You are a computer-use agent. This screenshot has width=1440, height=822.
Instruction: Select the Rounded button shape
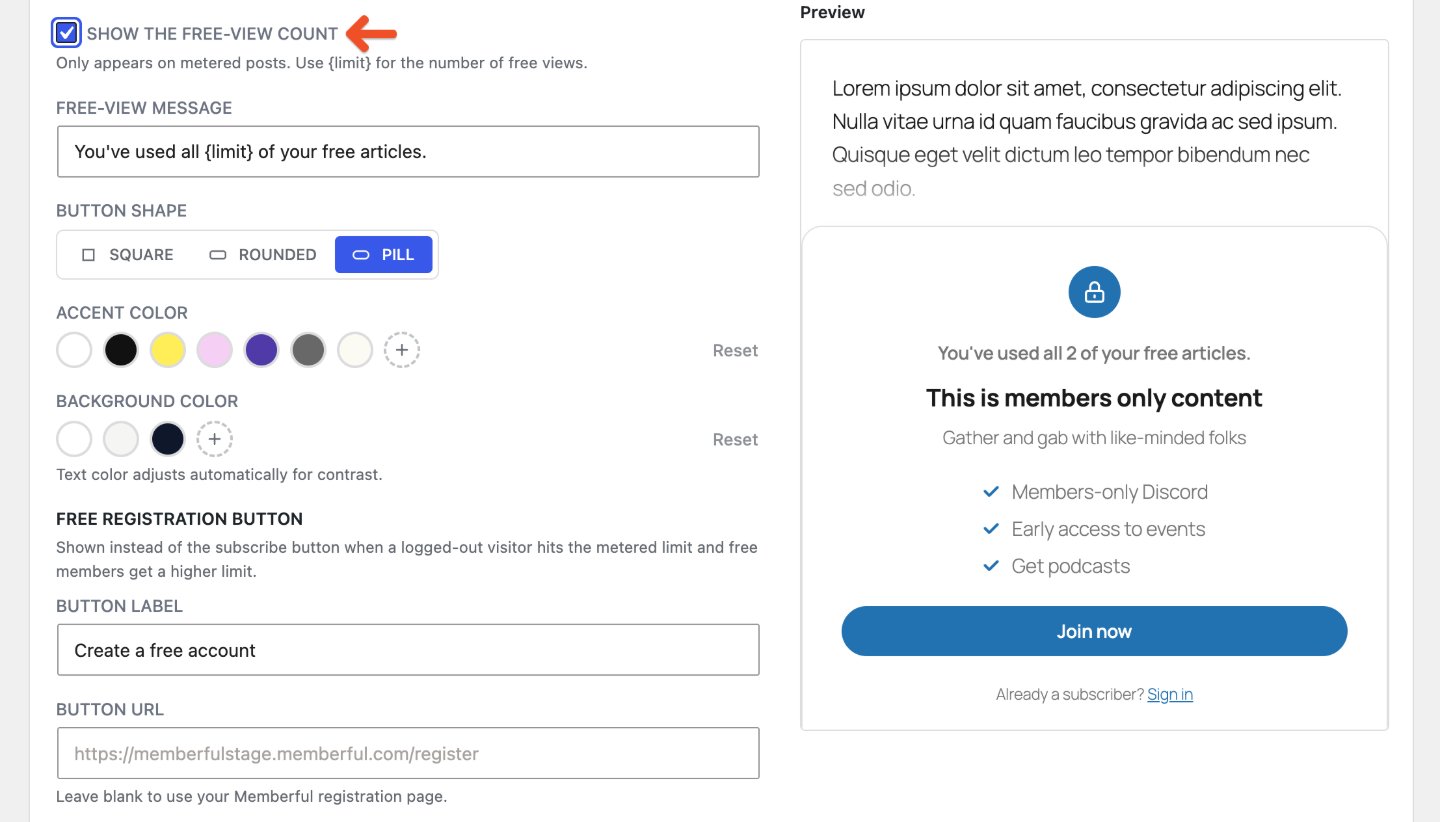(263, 255)
